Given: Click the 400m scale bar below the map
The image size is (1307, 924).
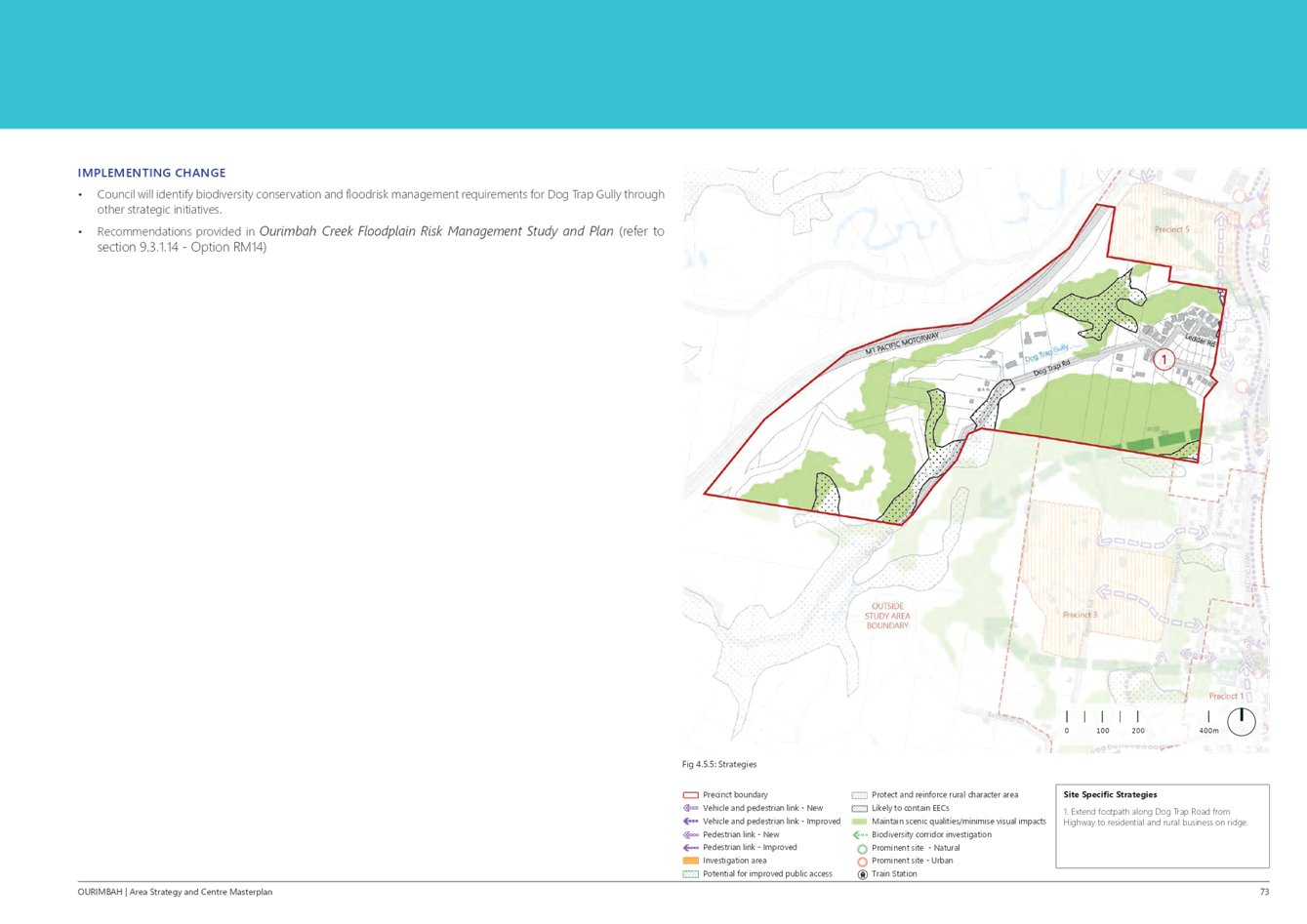Looking at the screenshot, I should [1208, 729].
